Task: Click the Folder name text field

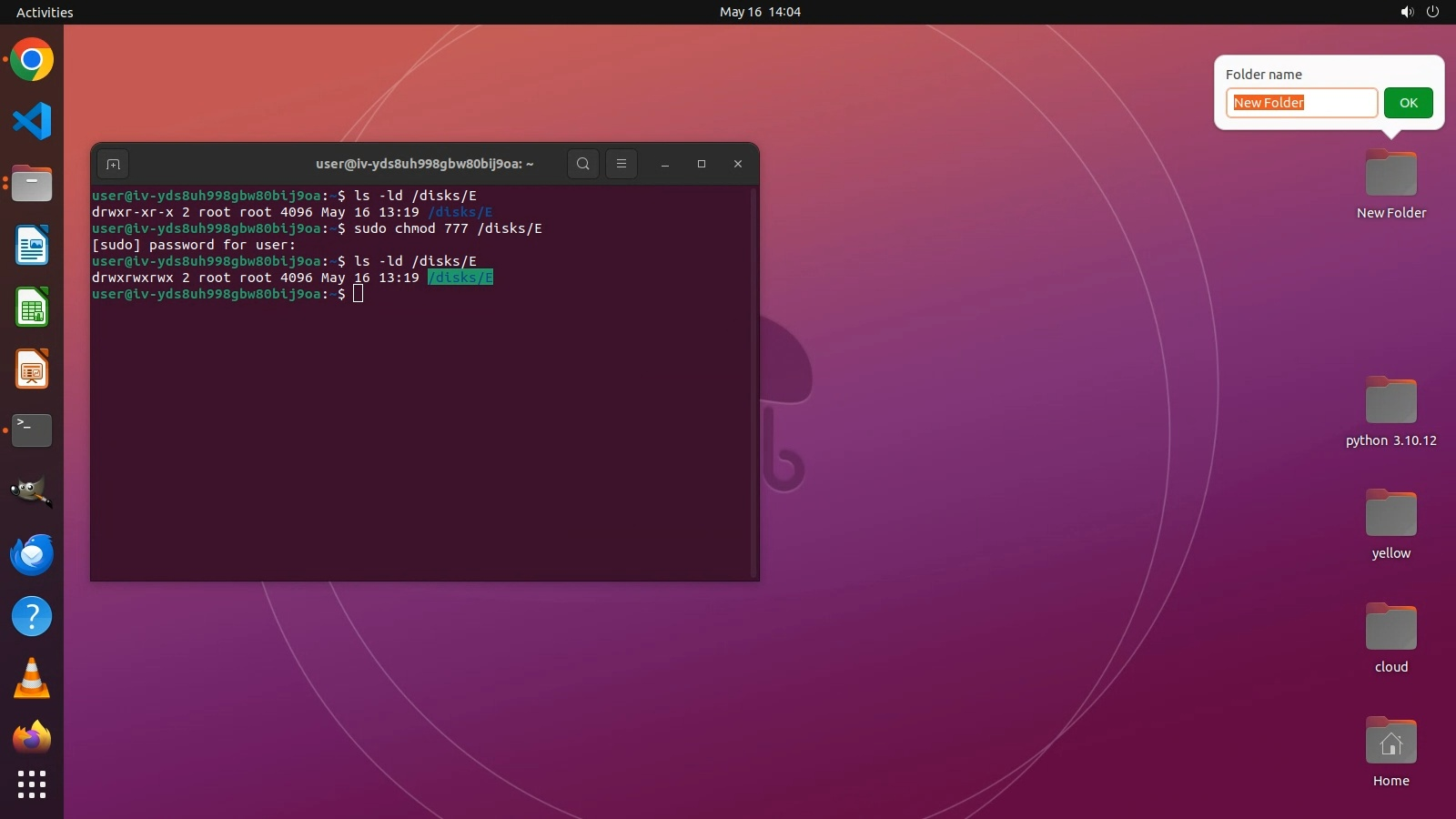Action: click(x=1301, y=103)
